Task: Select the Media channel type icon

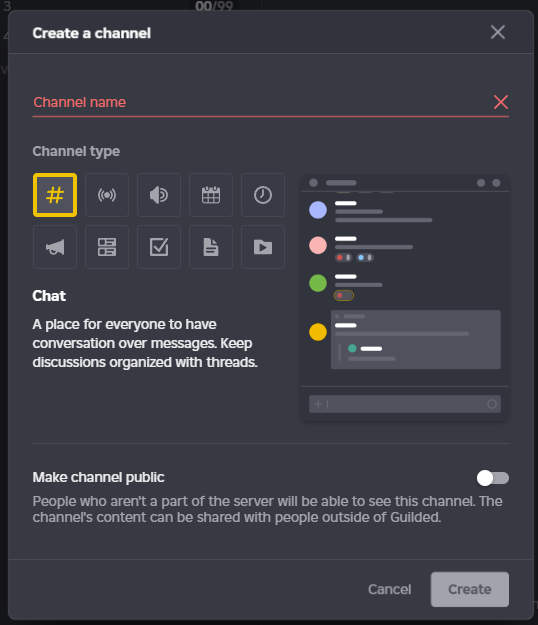Action: pyautogui.click(x=263, y=247)
